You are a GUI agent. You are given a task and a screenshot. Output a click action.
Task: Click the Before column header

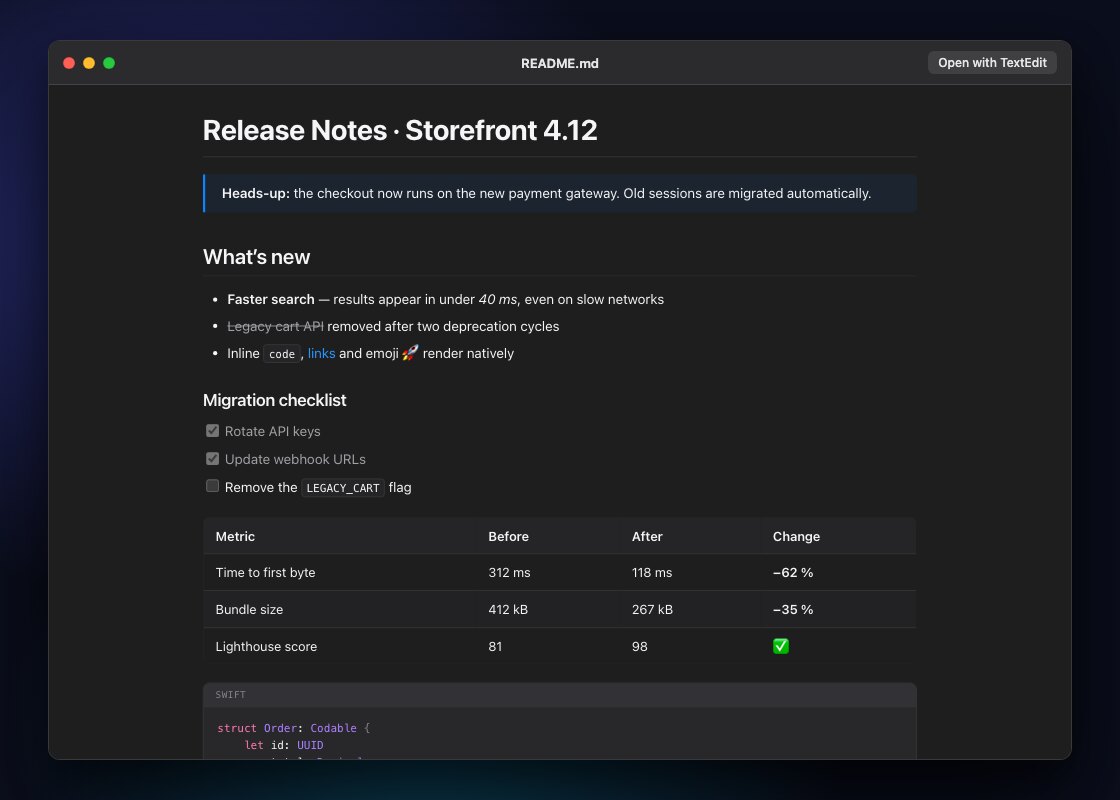[509, 536]
